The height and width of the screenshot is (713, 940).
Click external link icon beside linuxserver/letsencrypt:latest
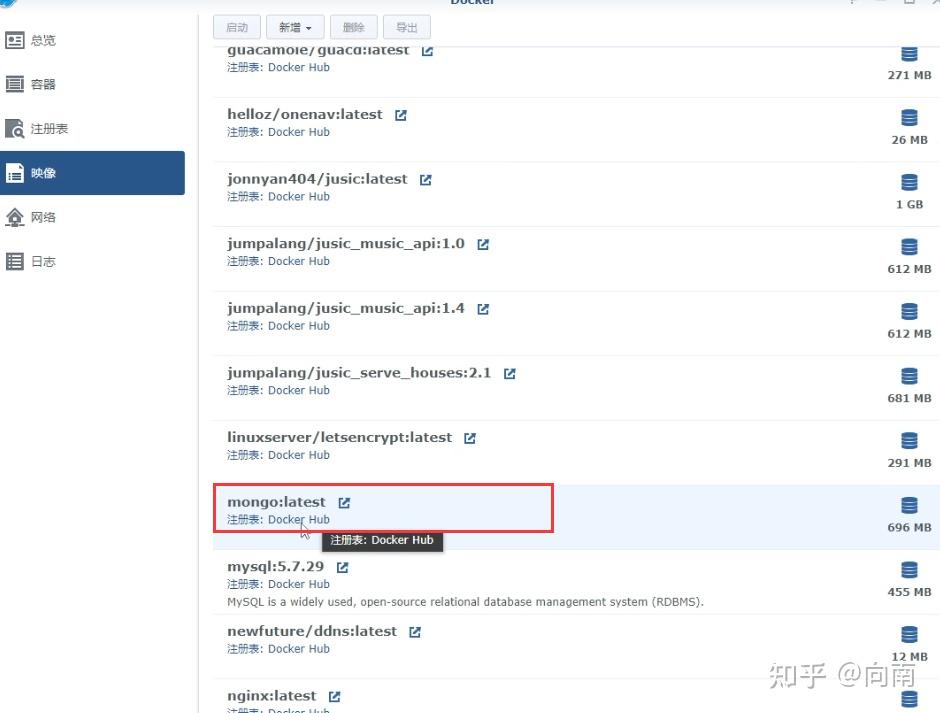469,437
